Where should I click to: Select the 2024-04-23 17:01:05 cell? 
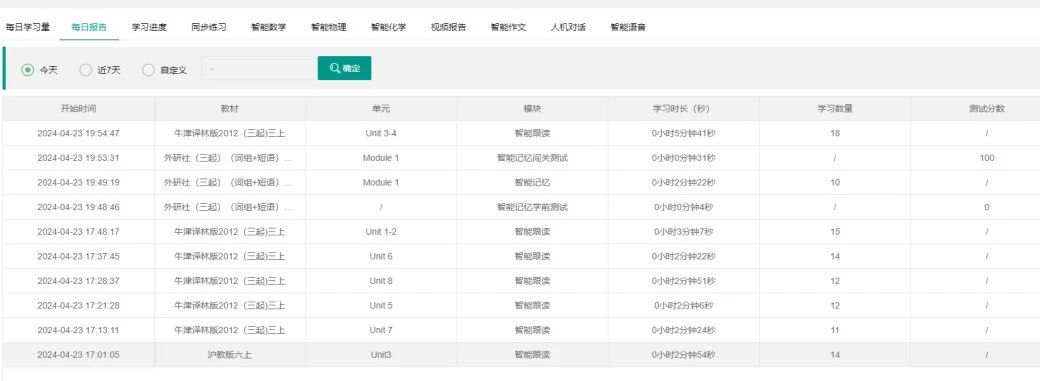(78, 354)
